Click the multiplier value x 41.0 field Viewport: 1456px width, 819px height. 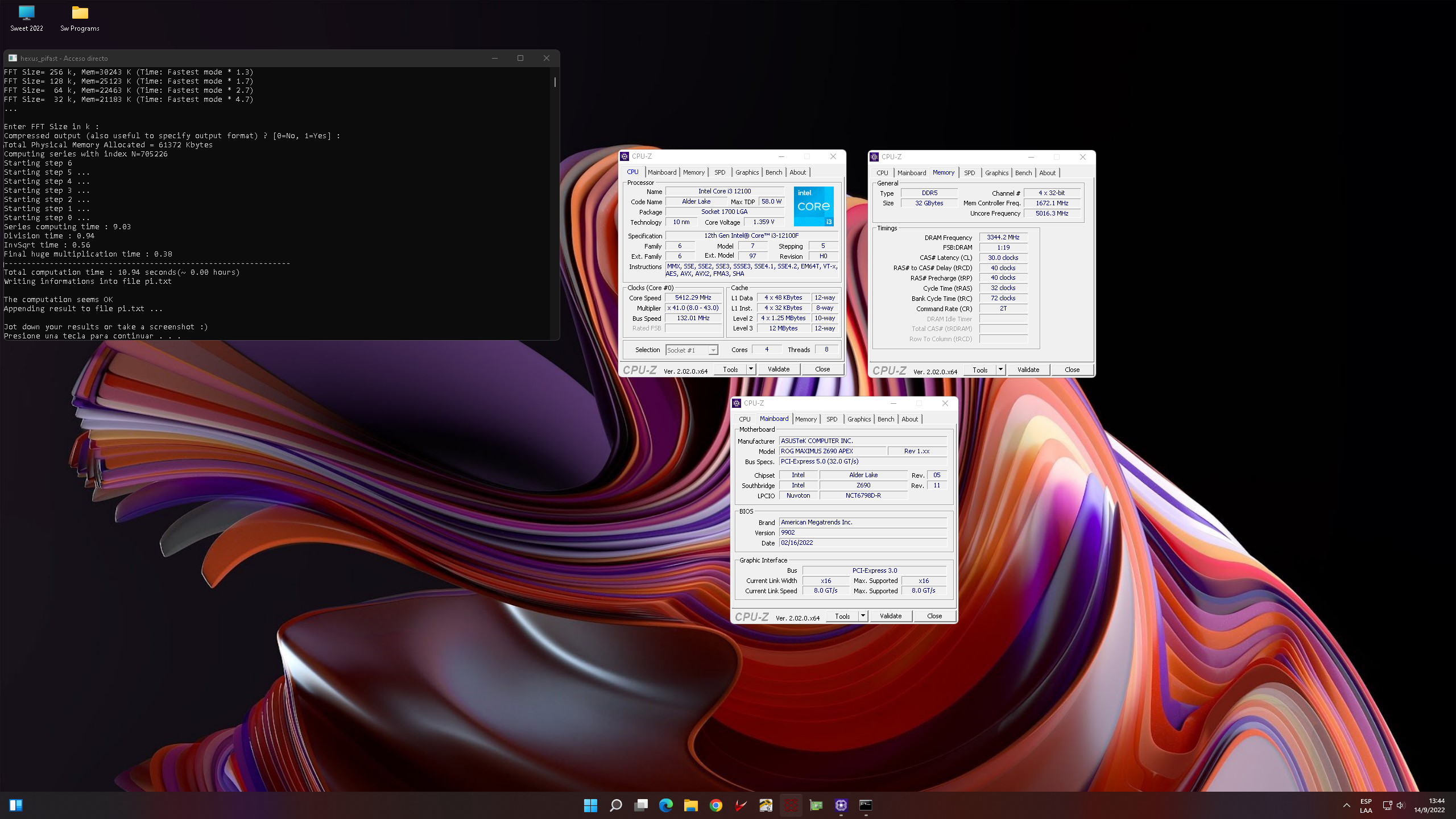tap(693, 308)
